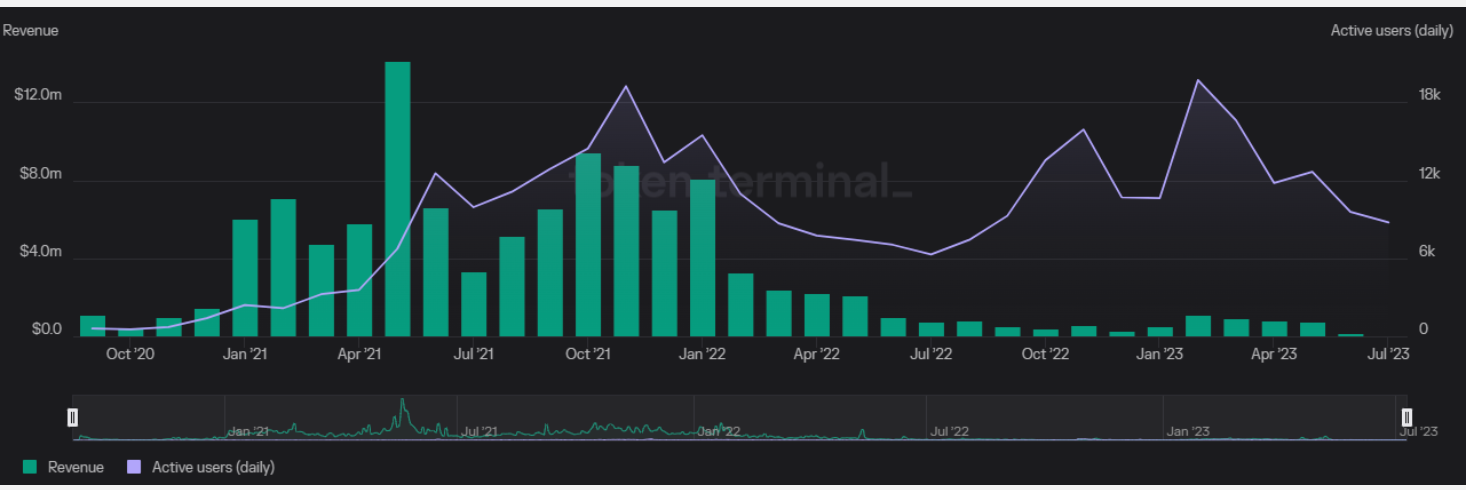Screen dimensions: 1466x490
Task: Toggle the Active users (daily) legend entry
Action: click(202, 467)
